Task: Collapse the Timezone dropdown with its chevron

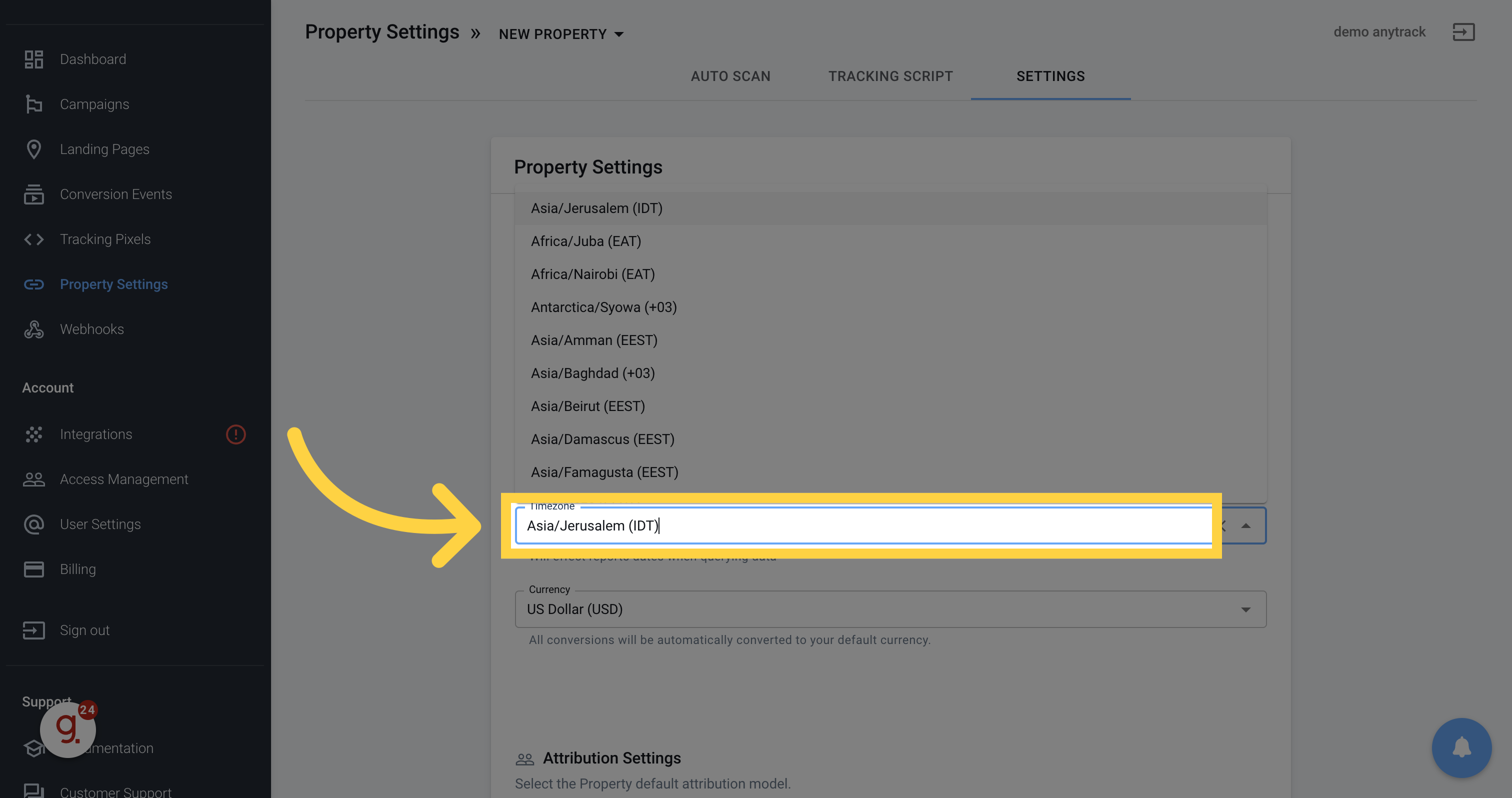Action: tap(1246, 525)
